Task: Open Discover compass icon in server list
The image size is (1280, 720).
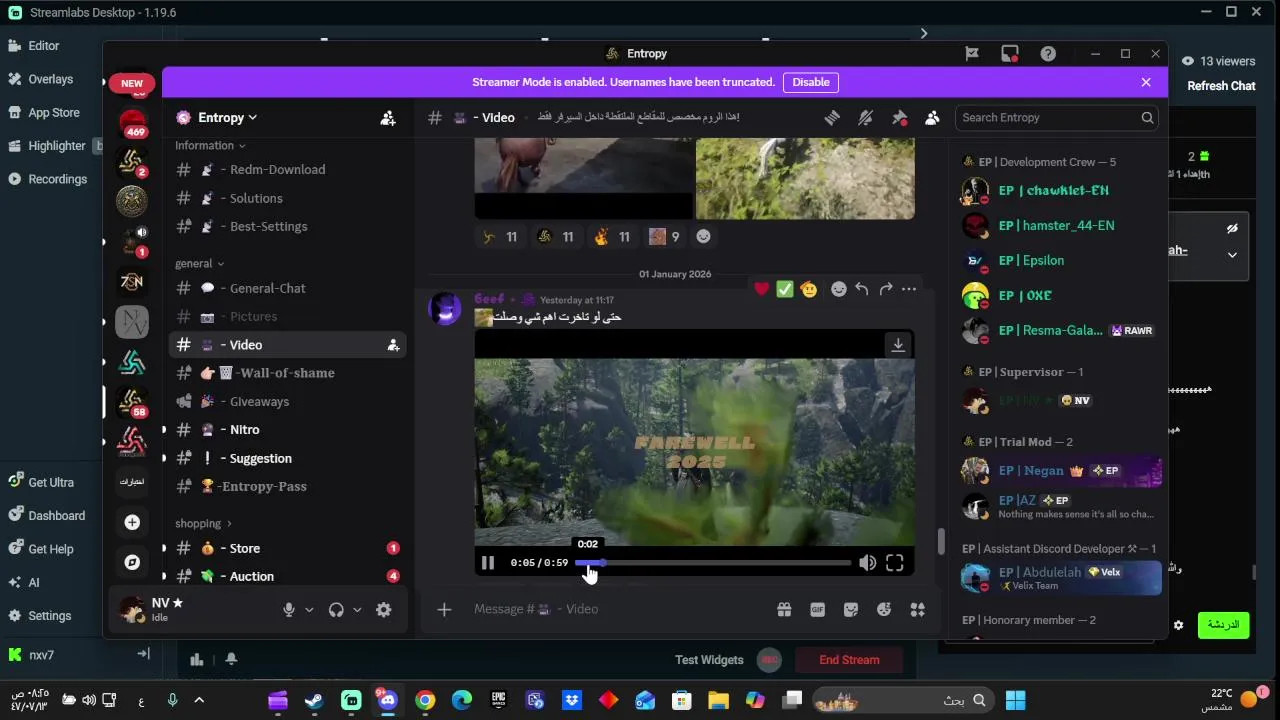Action: pos(132,562)
